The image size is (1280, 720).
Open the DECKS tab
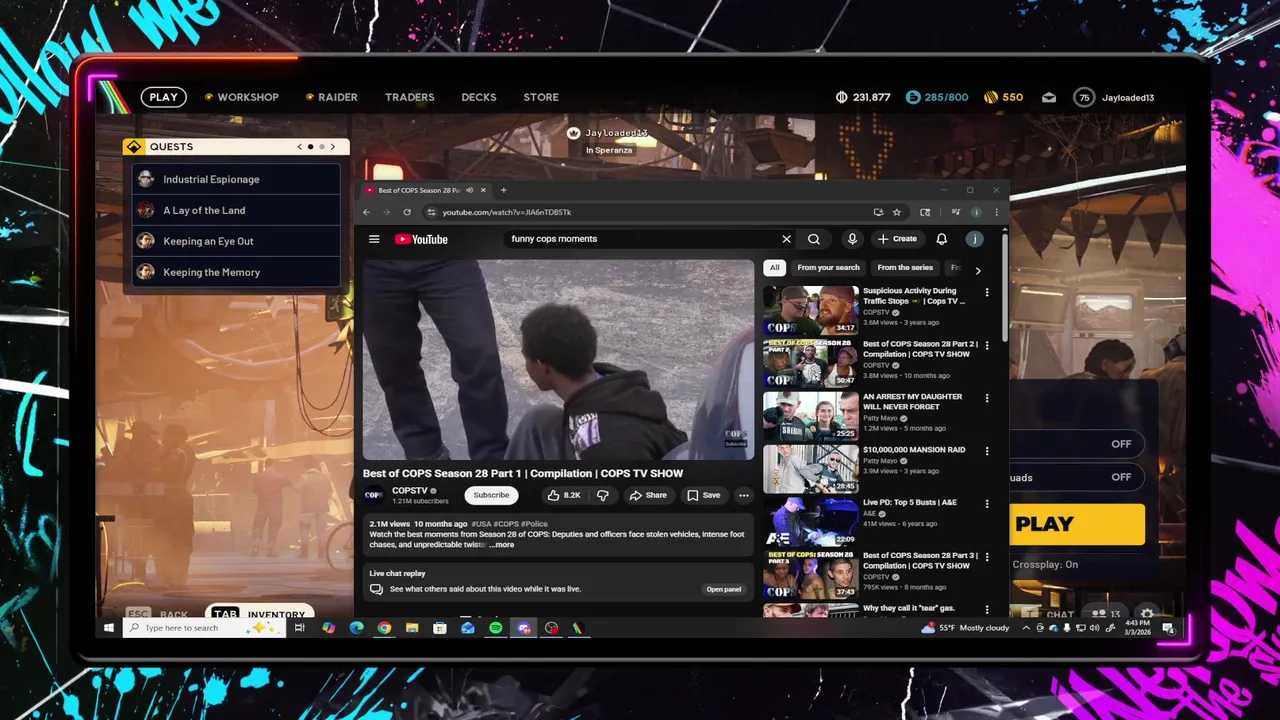pyautogui.click(x=479, y=97)
